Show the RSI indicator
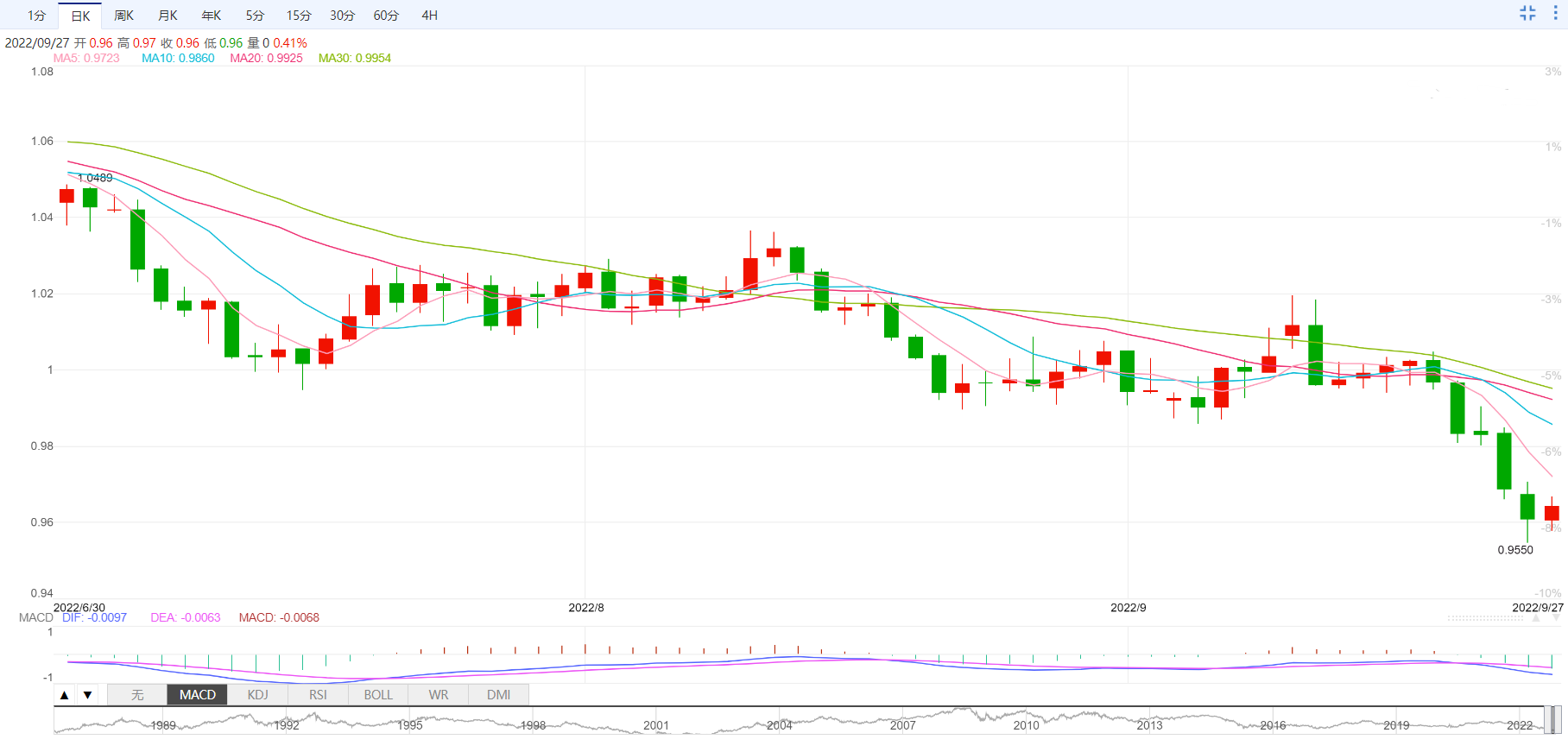 pos(318,695)
